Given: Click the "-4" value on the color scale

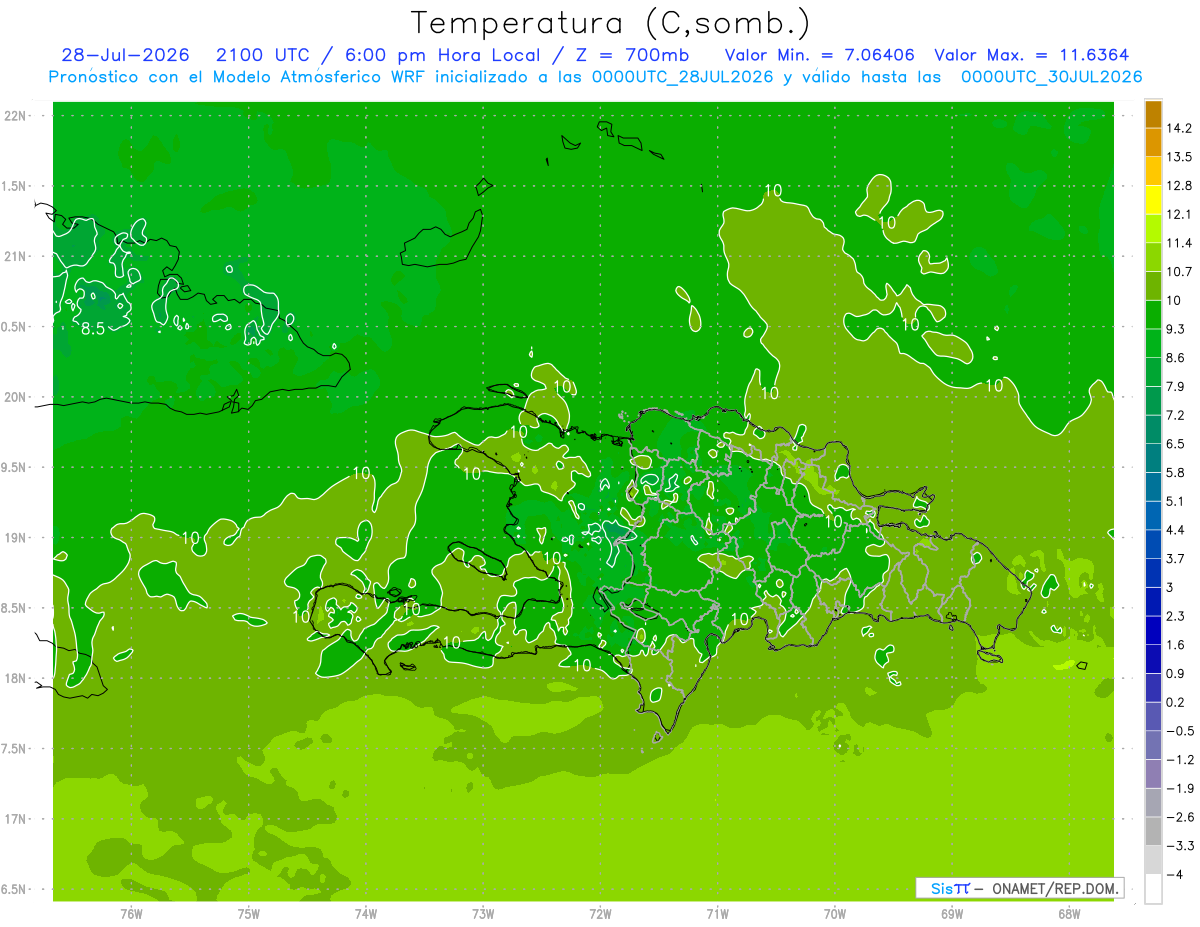Looking at the screenshot, I should (x=1176, y=875).
